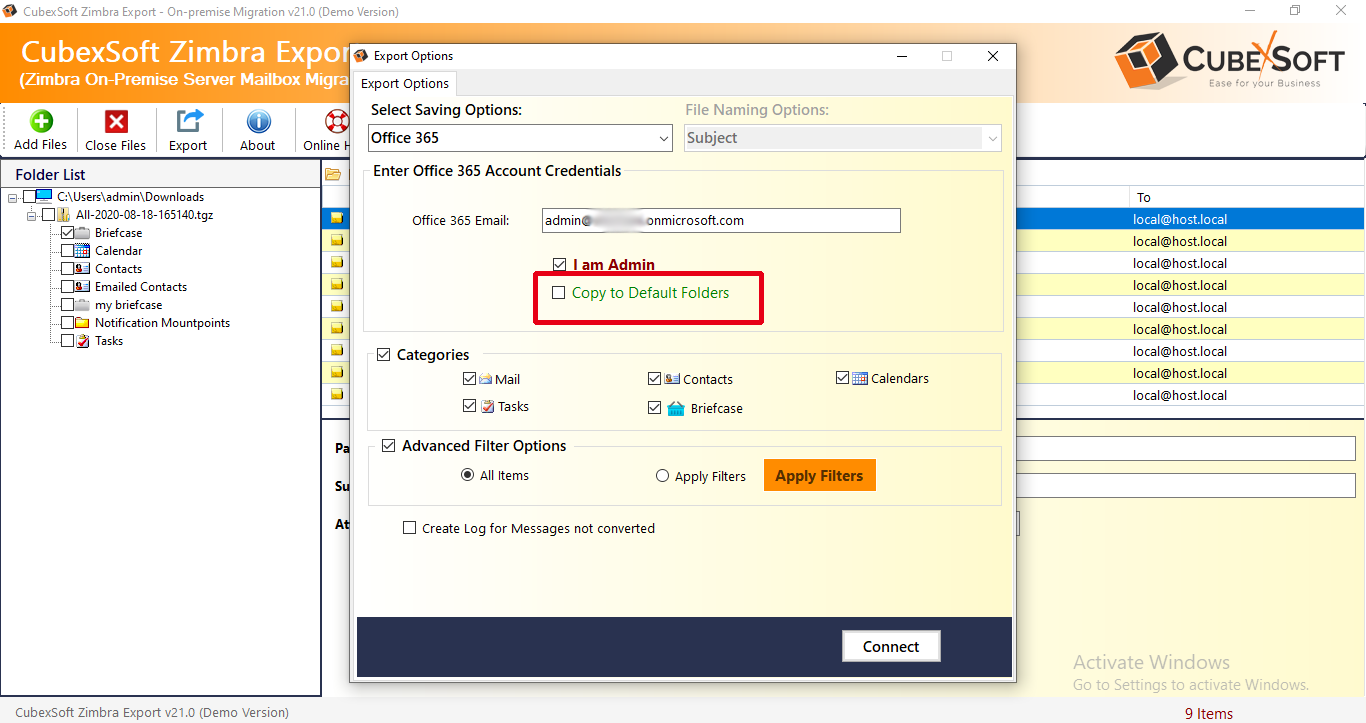Click the Contacts card icon in tree
The width and height of the screenshot is (1366, 723).
(82, 269)
